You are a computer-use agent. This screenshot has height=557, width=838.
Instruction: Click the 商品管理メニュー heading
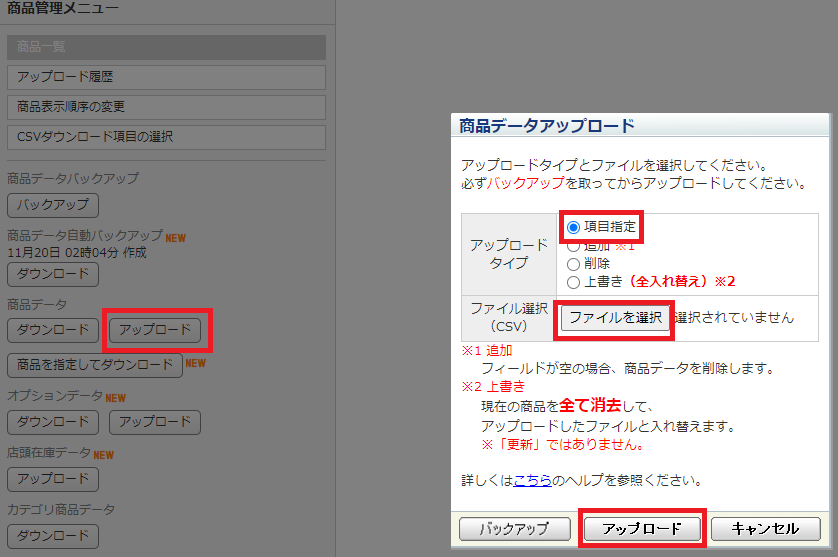(x=63, y=8)
